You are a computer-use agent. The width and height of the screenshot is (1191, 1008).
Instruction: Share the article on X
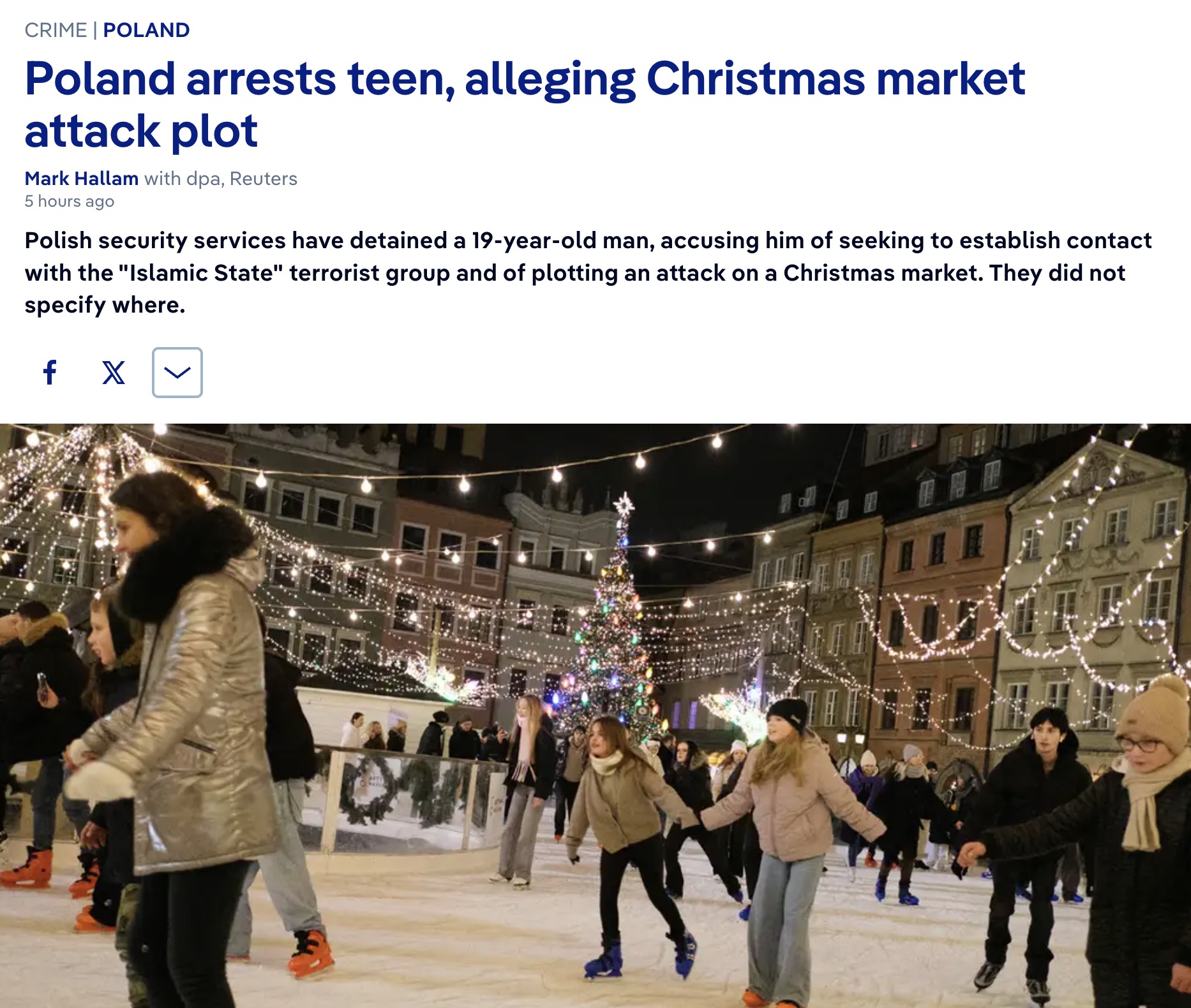pos(114,373)
